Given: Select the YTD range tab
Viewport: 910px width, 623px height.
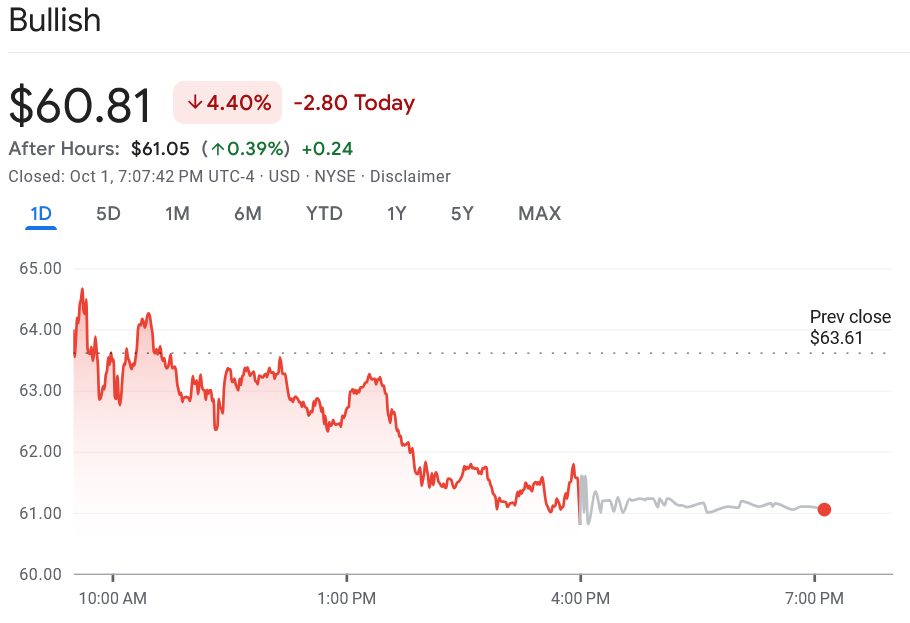Looking at the screenshot, I should pyautogui.click(x=324, y=213).
